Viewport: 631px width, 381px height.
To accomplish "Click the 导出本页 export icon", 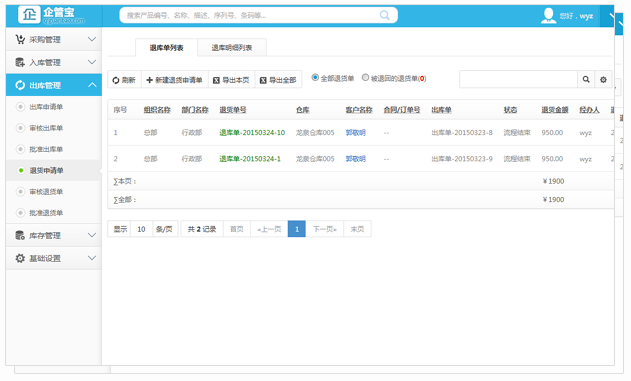I will coord(216,80).
